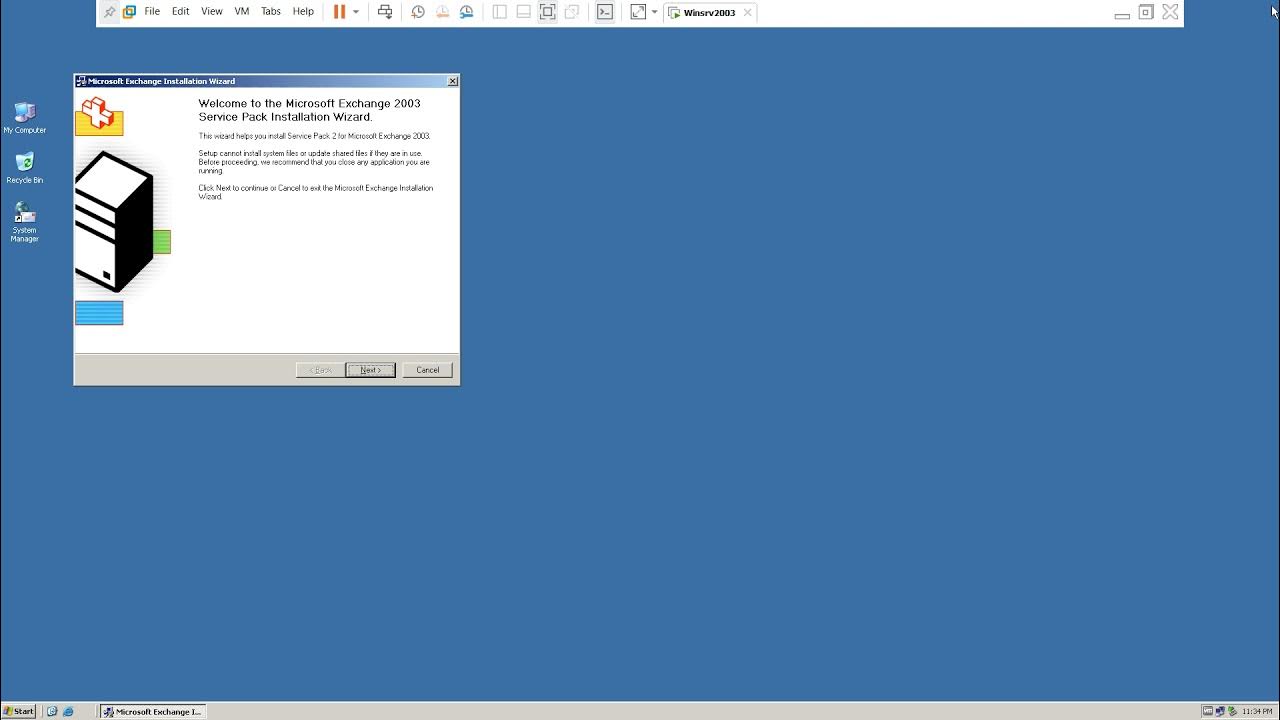Restore the VMware window
Viewport: 1280px width, 720px height.
[1146, 13]
